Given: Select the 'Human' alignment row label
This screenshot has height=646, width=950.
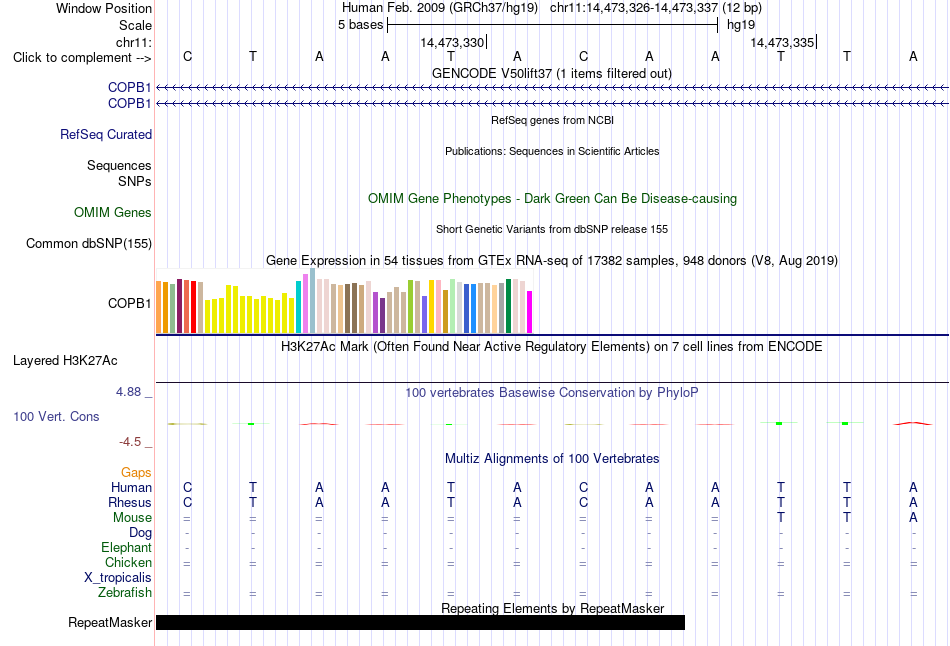Looking at the screenshot, I should pyautogui.click(x=131, y=487).
